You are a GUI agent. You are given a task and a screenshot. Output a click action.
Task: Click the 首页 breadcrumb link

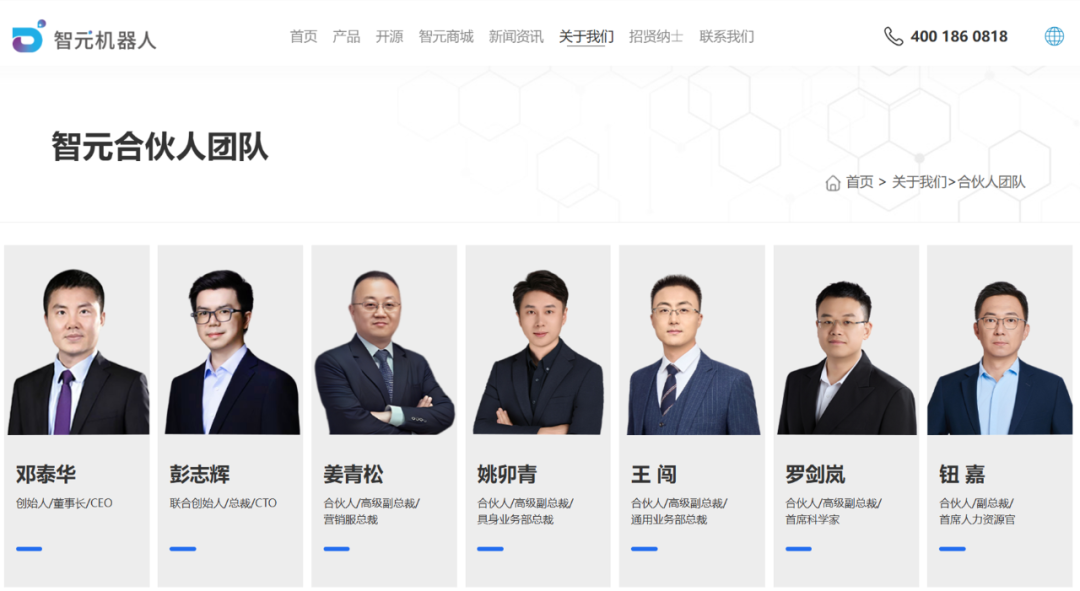pyautogui.click(x=860, y=182)
